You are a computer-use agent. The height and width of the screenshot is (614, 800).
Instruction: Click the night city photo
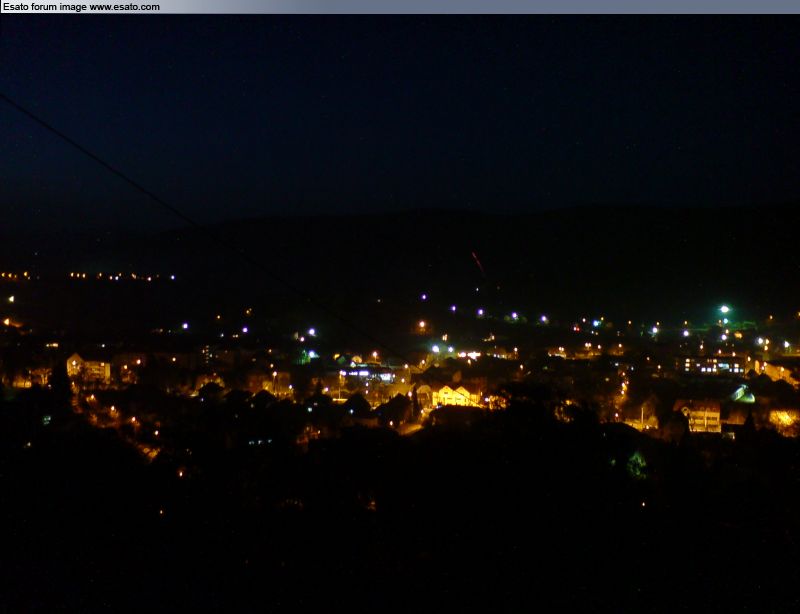[x=400, y=314]
